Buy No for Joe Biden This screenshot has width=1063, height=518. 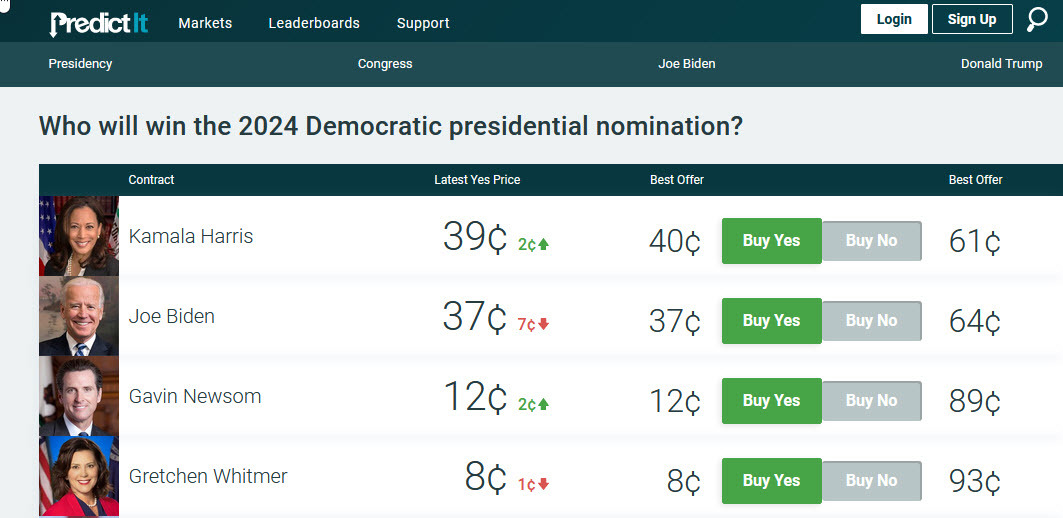(871, 321)
